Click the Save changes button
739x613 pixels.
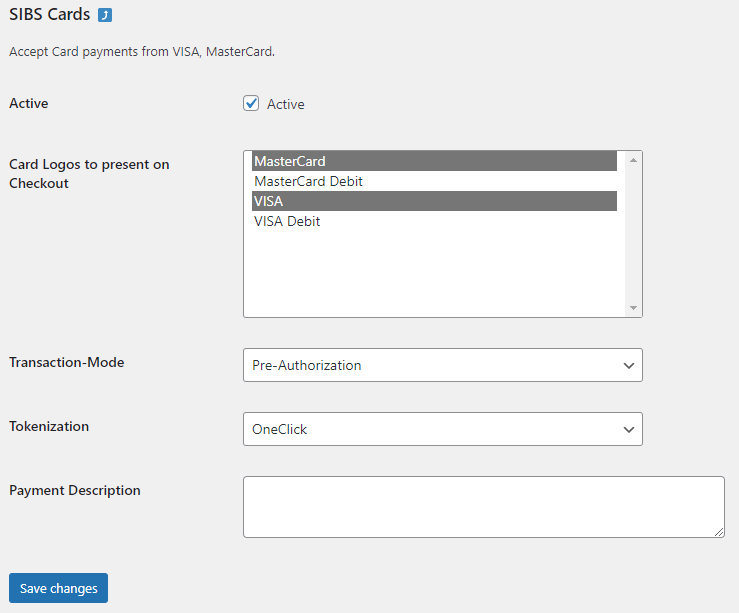click(x=58, y=588)
